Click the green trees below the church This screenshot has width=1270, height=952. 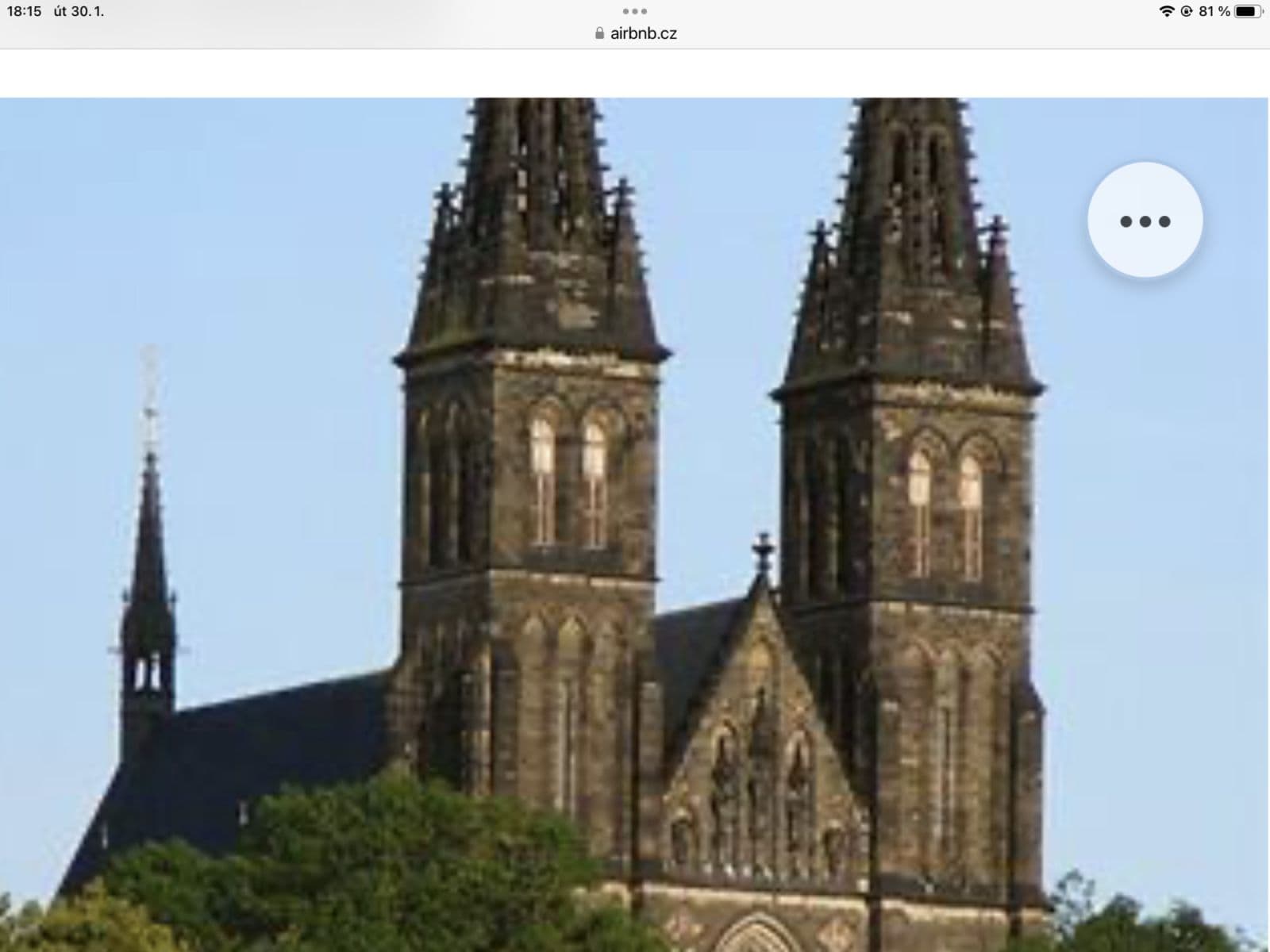(x=357, y=873)
